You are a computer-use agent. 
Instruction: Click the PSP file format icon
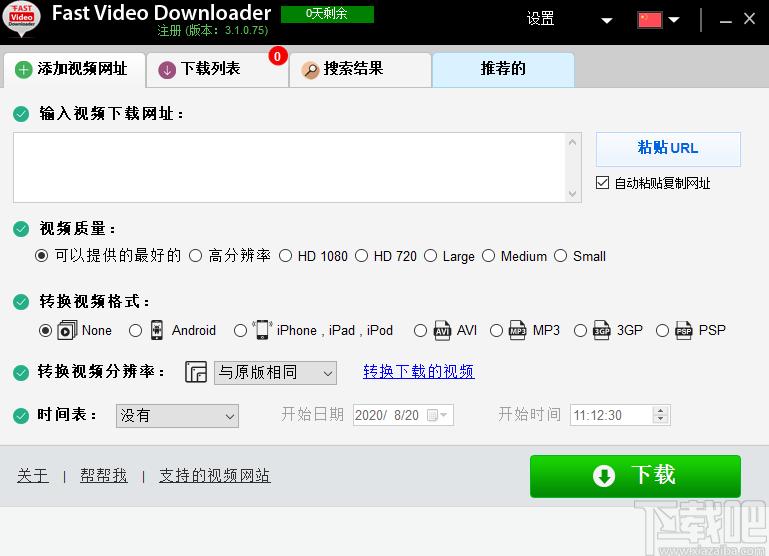[x=684, y=330]
